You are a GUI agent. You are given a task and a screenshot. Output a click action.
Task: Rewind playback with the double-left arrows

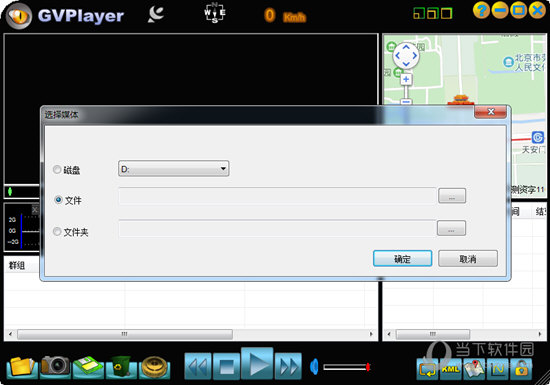(x=198, y=366)
